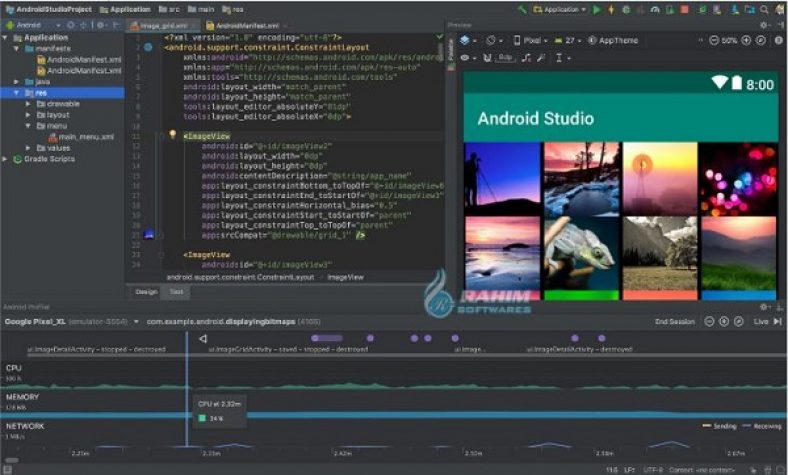
Task: Toggle the eye view options in Preview
Action: pyautogui.click(x=466, y=58)
